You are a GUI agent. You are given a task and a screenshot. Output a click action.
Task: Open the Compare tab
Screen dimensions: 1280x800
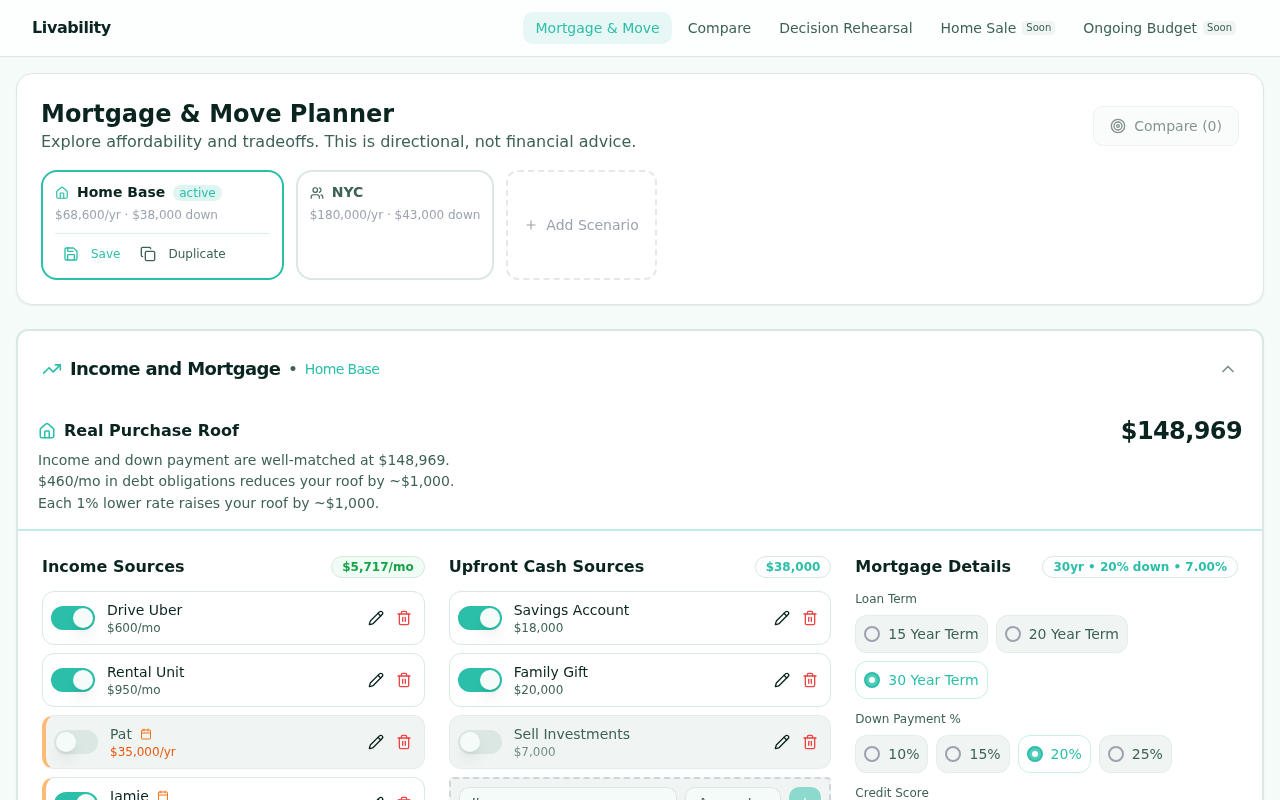[719, 28]
